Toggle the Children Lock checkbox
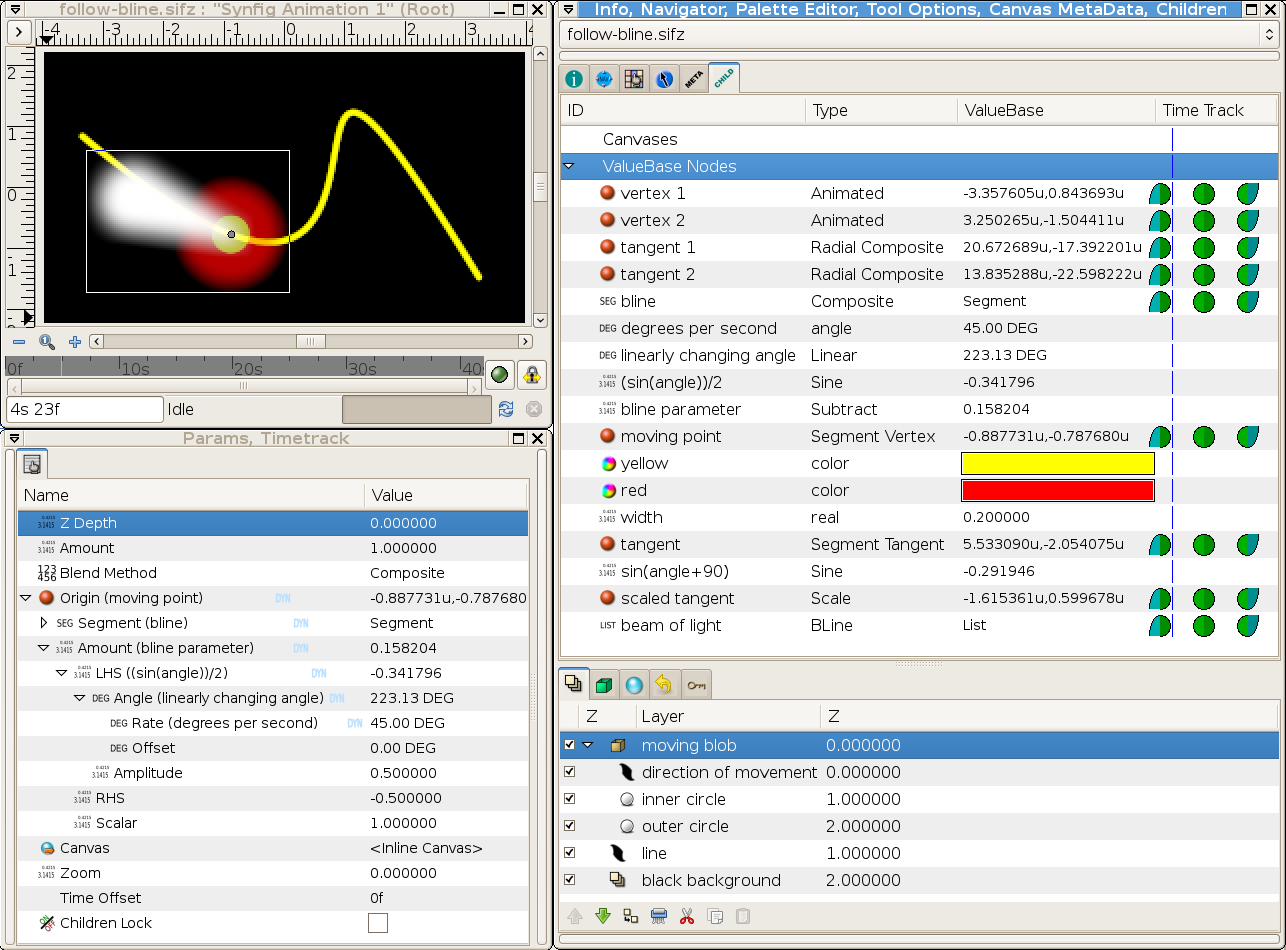Viewport: 1286px width, 950px height. [x=378, y=923]
